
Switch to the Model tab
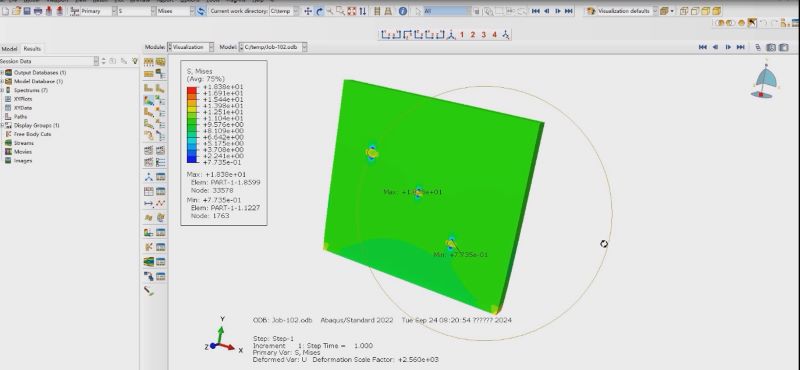click(x=9, y=48)
